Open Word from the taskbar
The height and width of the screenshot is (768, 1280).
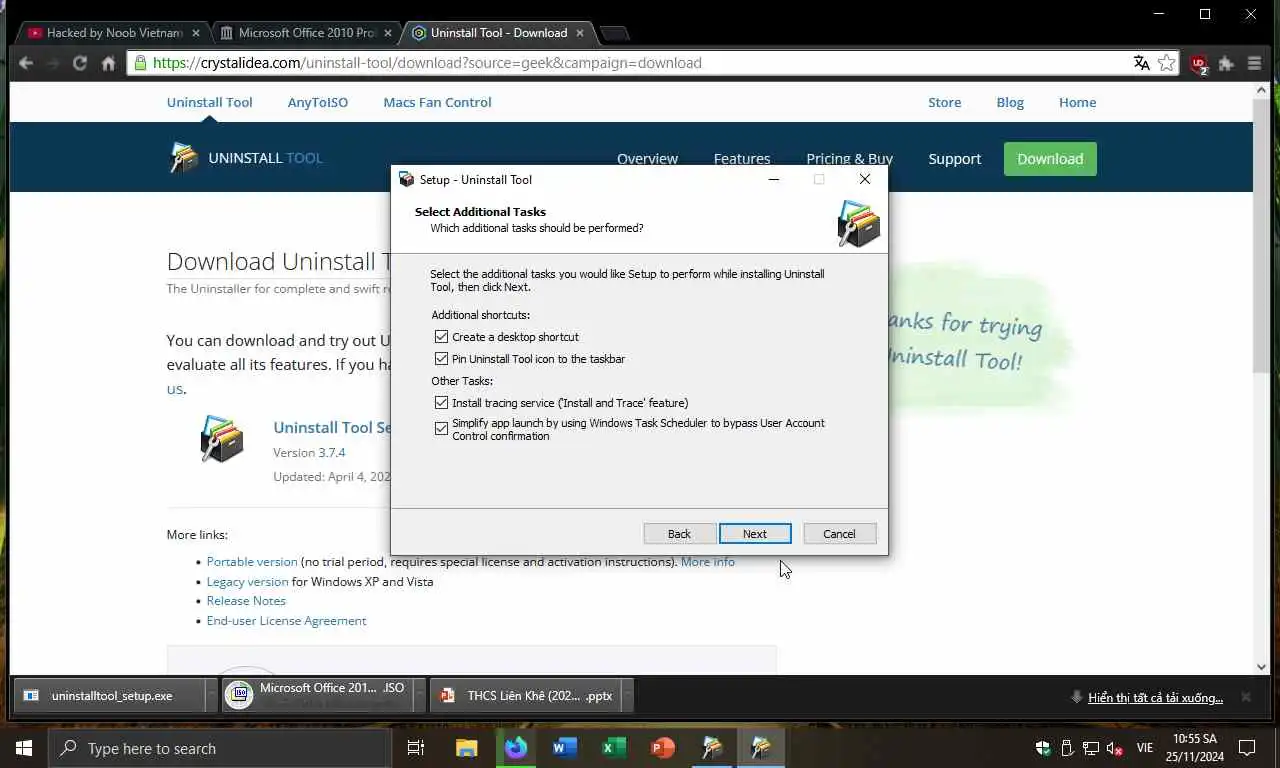pos(565,748)
